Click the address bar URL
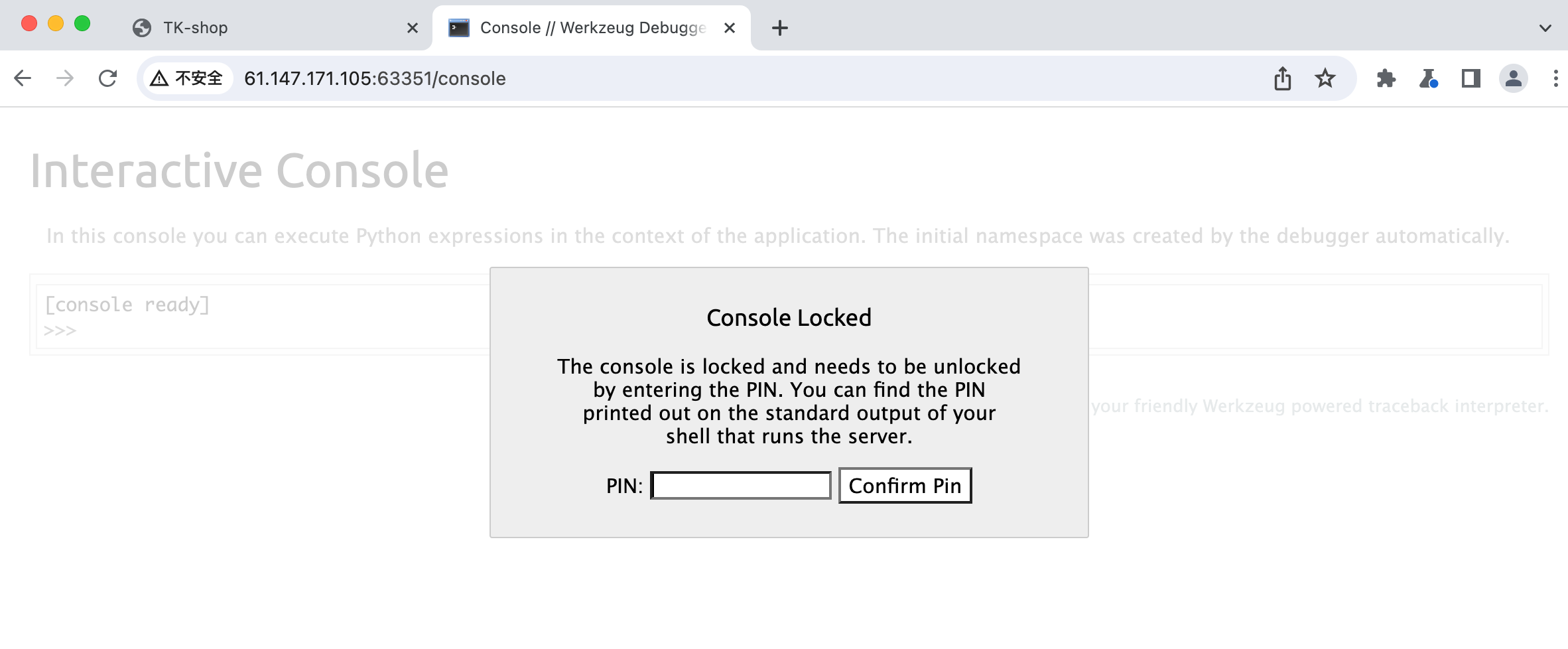 click(375, 78)
